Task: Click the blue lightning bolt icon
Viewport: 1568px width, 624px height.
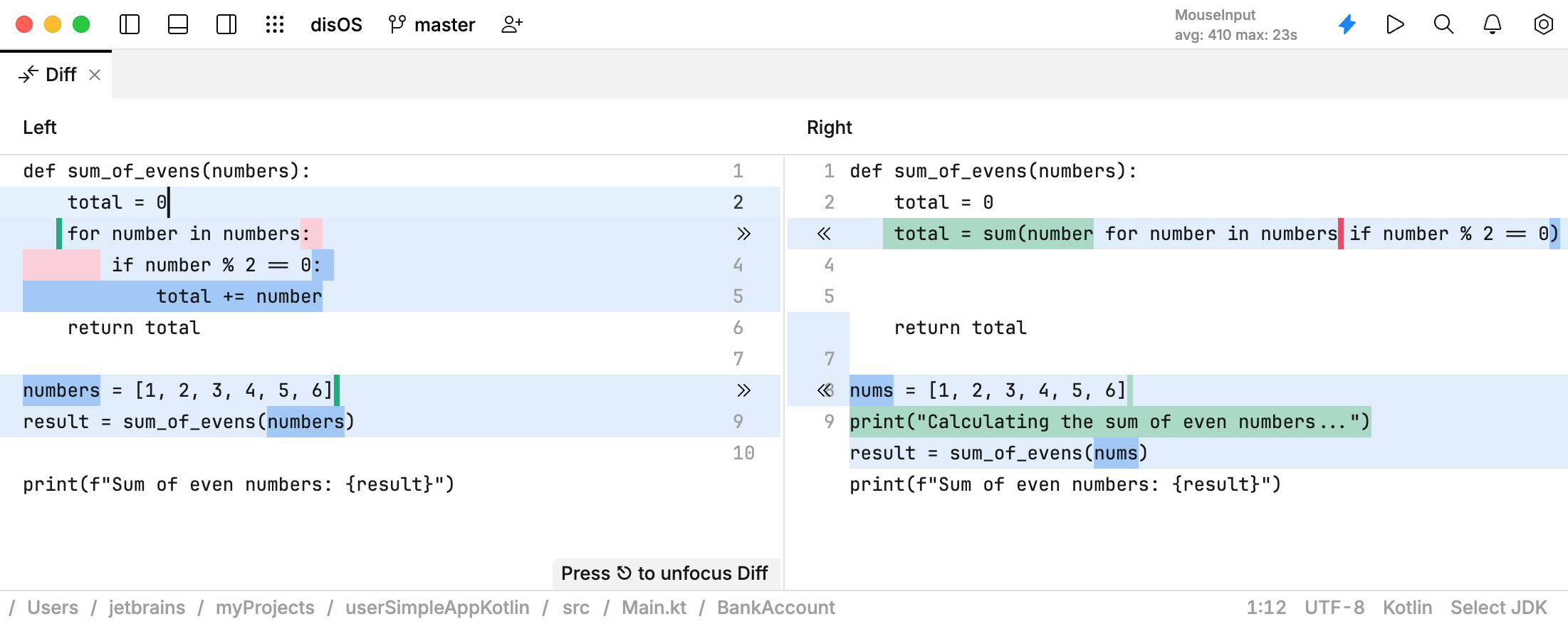Action: pos(1347,25)
